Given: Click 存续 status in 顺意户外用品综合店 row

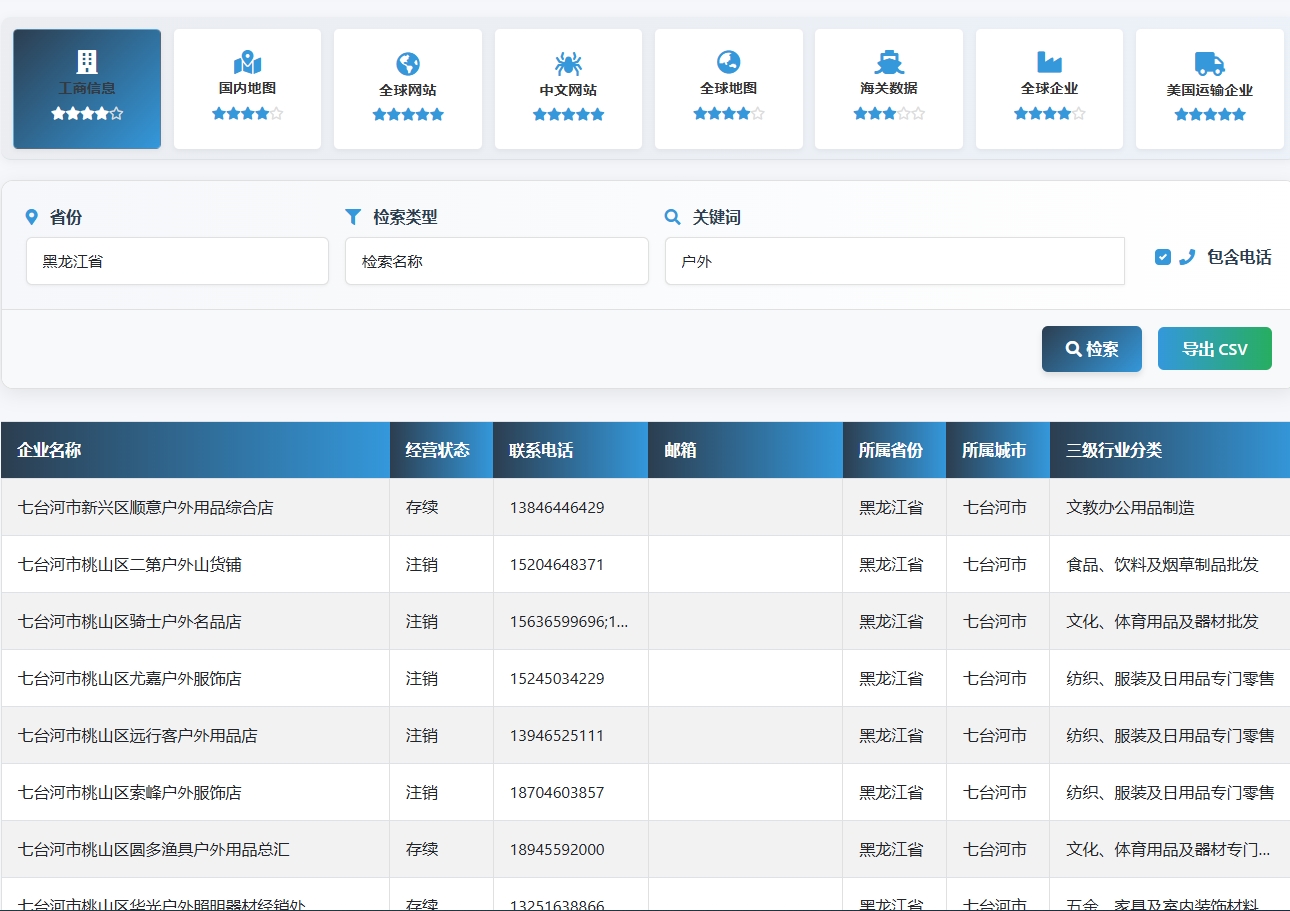Looking at the screenshot, I should [x=422, y=507].
